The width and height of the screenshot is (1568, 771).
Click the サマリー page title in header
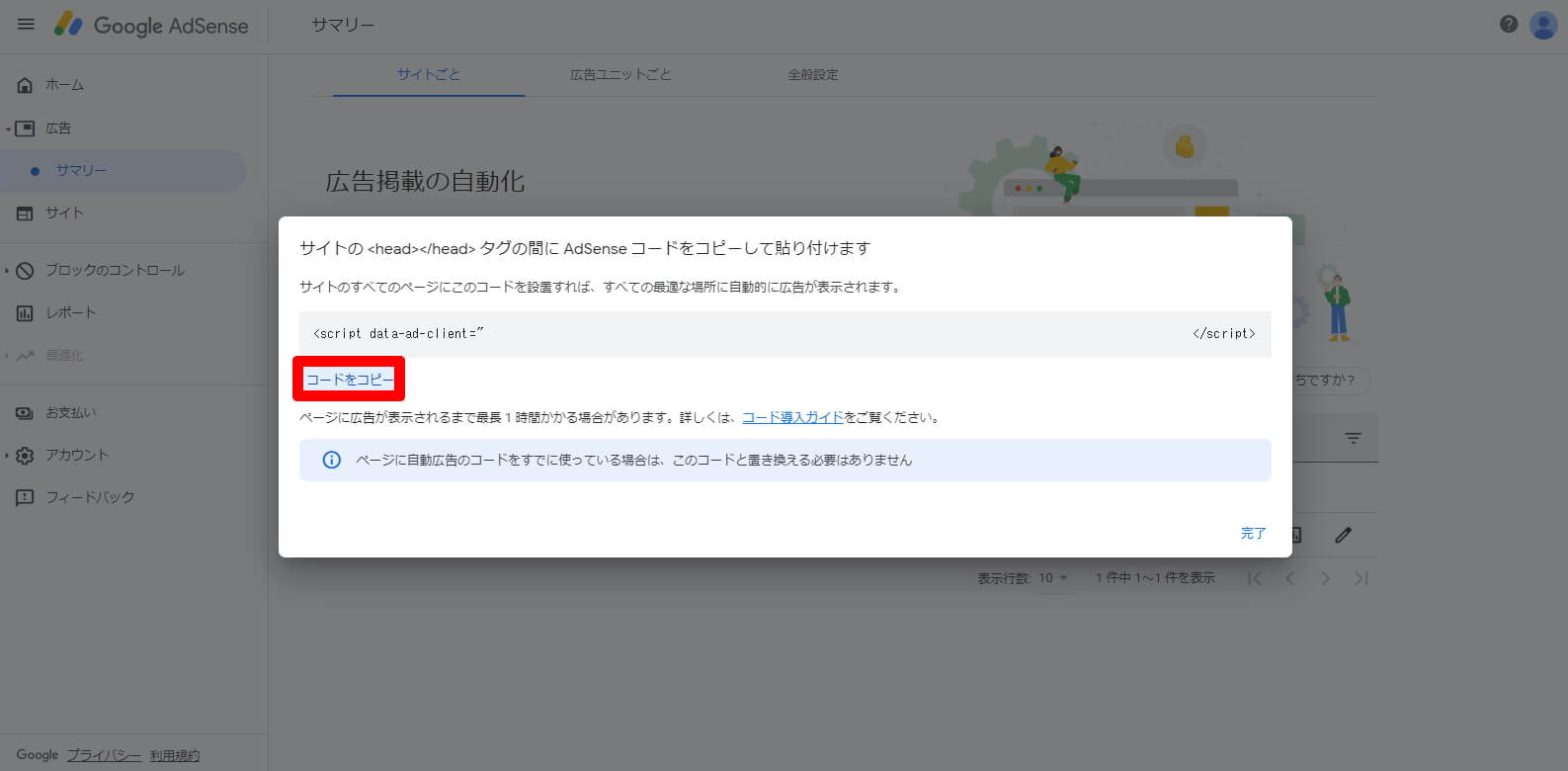(x=343, y=25)
